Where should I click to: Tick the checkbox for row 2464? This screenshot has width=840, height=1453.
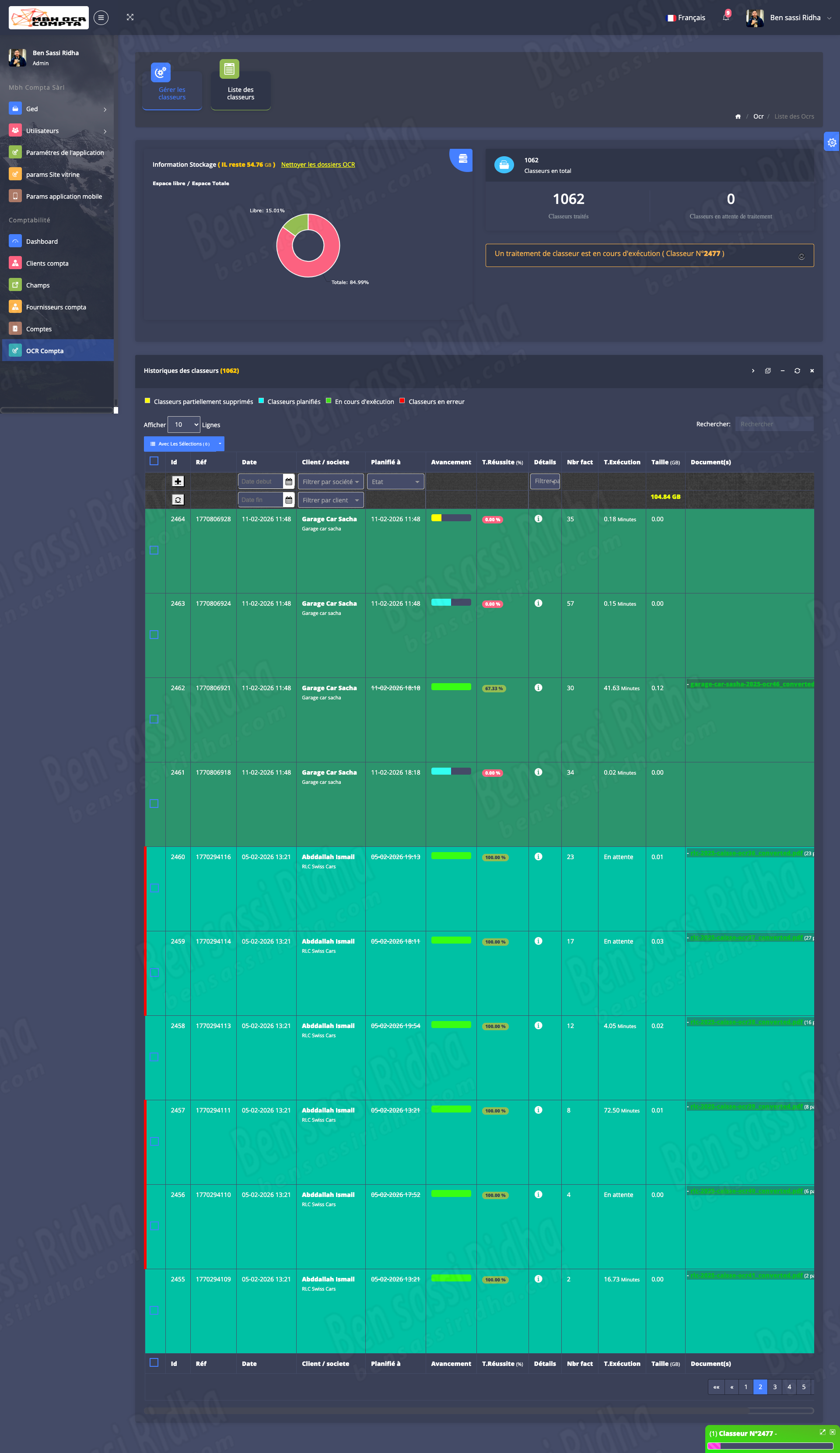pos(154,550)
